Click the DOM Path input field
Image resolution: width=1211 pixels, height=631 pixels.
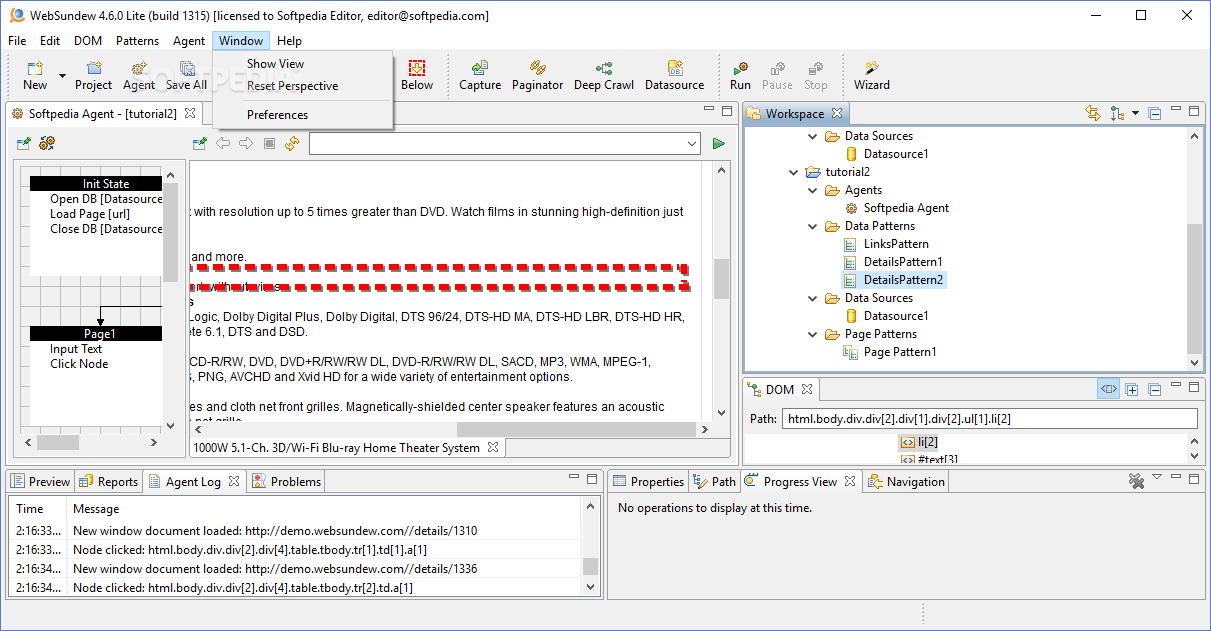(988, 419)
